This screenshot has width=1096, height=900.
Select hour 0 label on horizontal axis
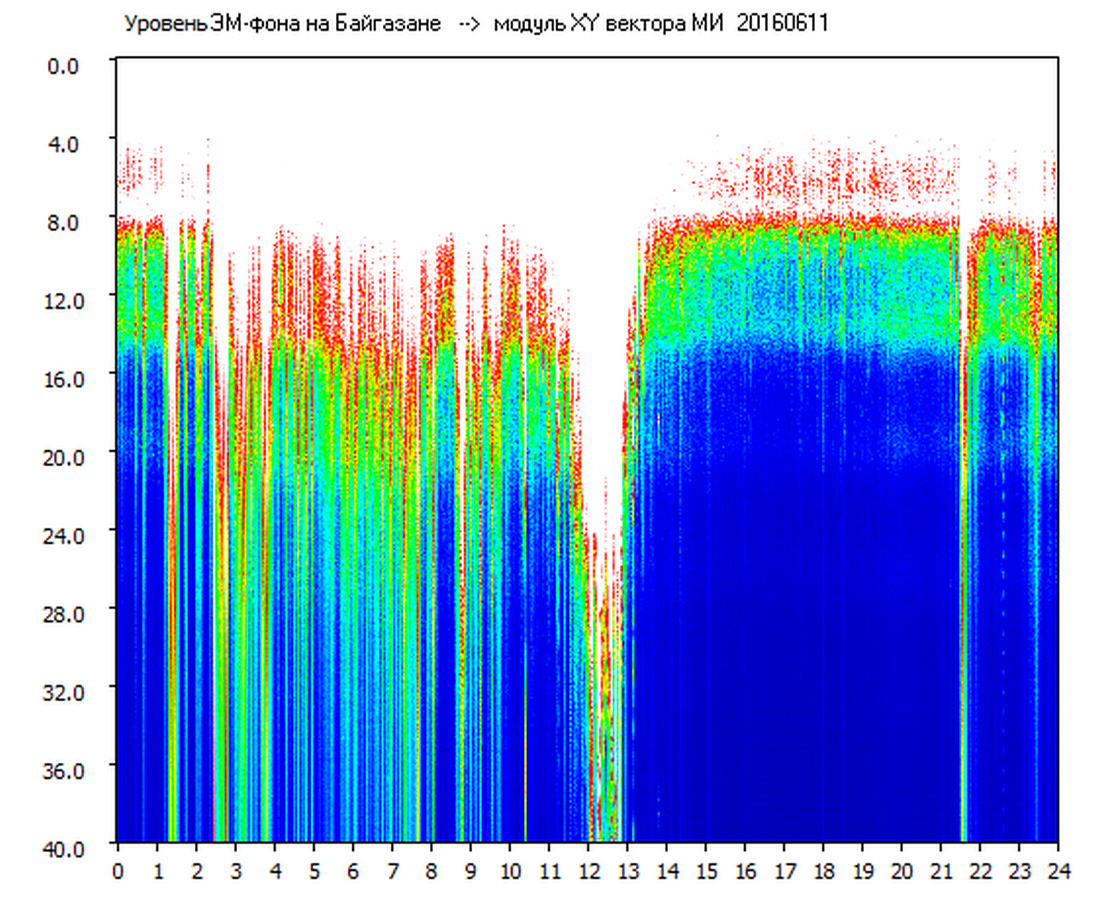pyautogui.click(x=118, y=871)
